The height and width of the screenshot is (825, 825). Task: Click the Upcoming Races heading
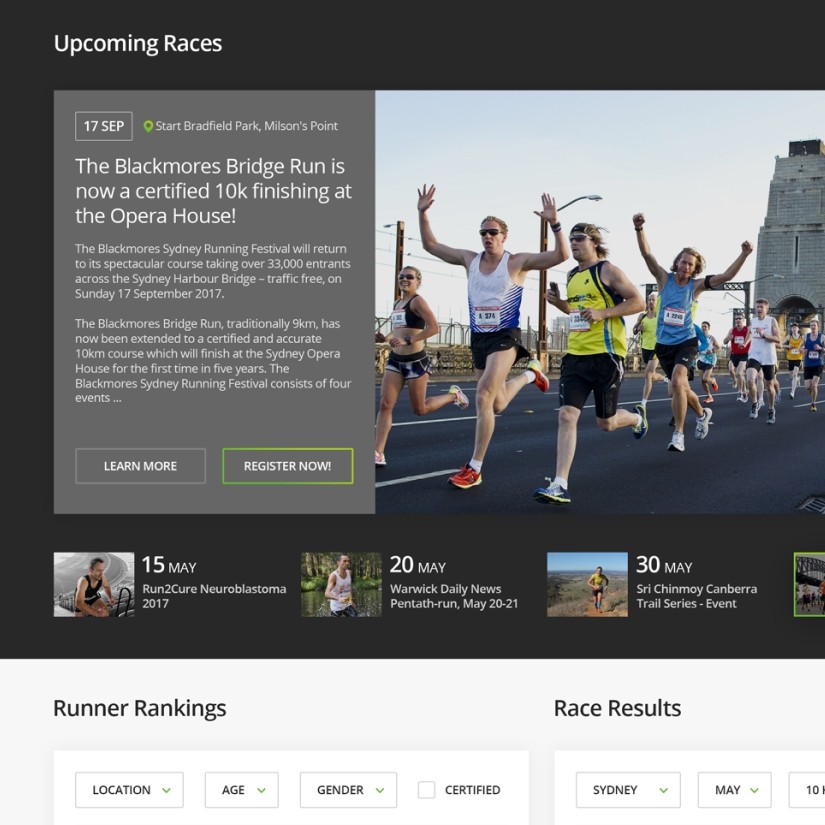pos(138,44)
